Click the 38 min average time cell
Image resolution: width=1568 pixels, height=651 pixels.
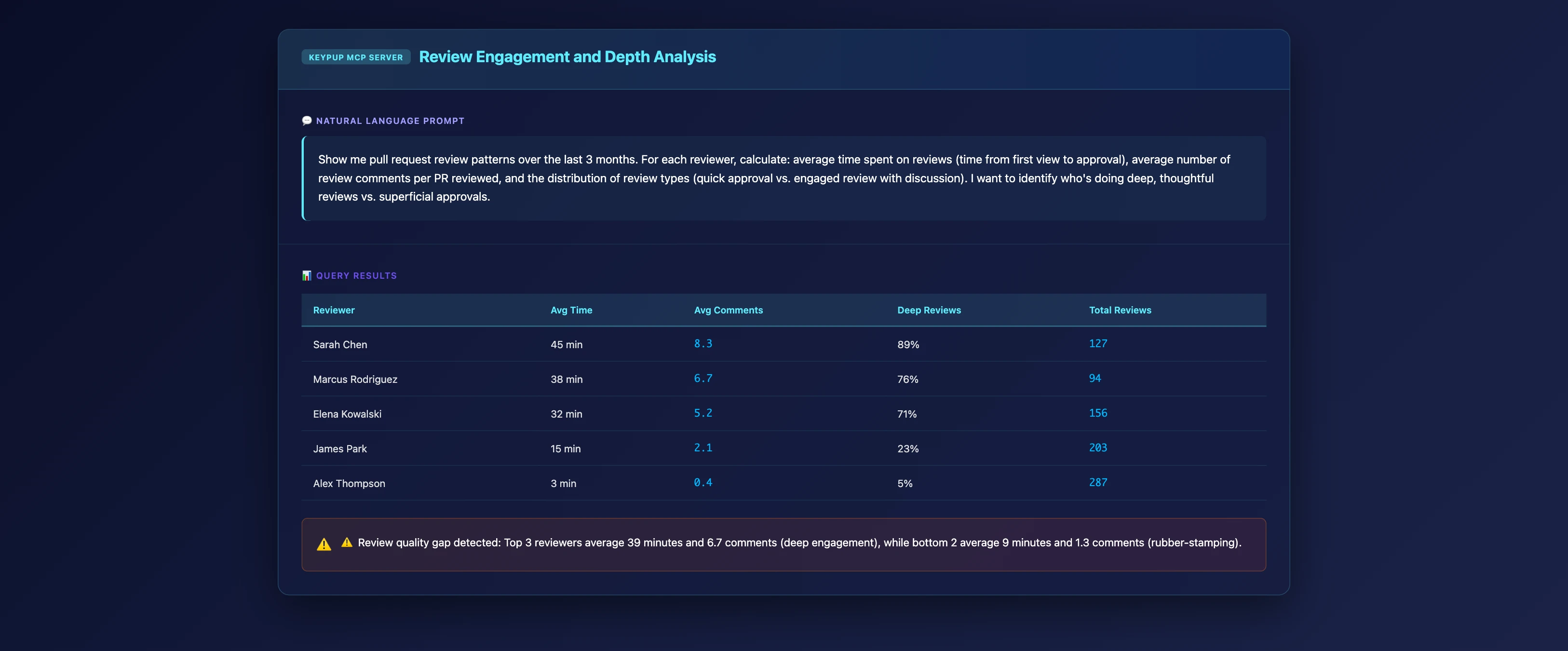(x=567, y=380)
